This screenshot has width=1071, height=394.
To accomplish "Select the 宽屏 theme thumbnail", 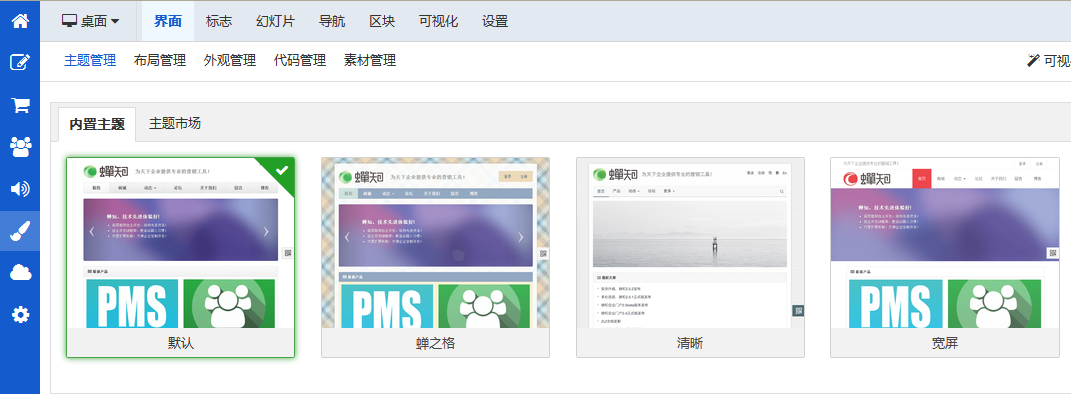I will tap(945, 242).
